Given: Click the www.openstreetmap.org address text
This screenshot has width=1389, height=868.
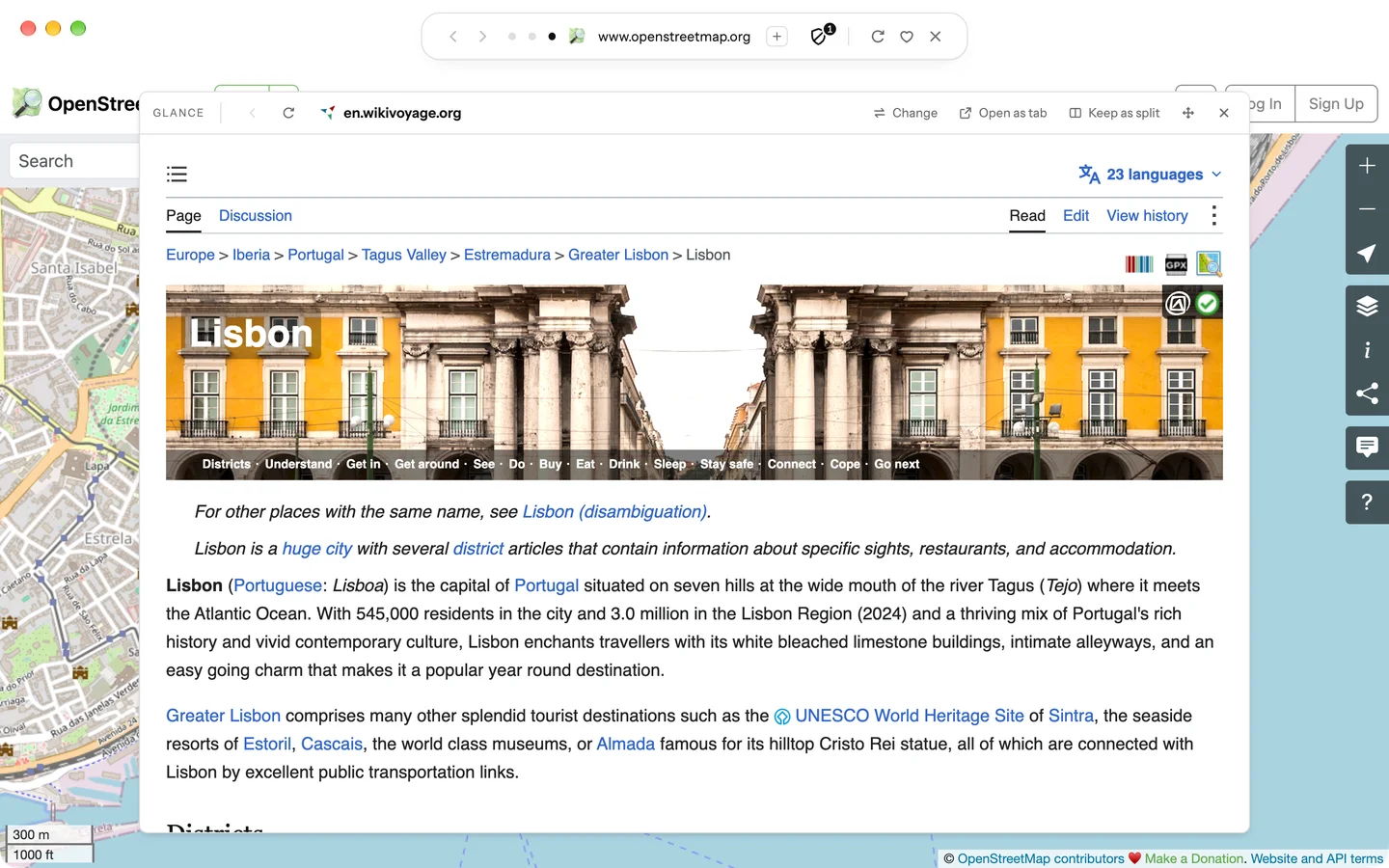Looking at the screenshot, I should (674, 37).
